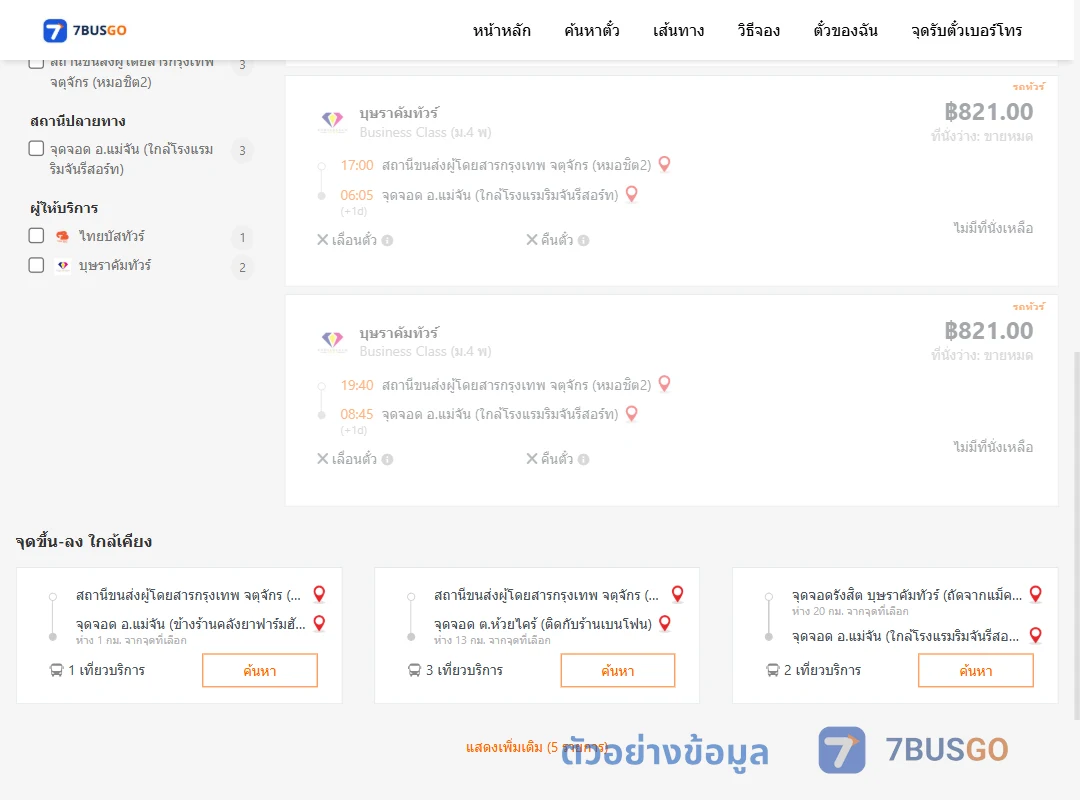Open the จุดรับตั๋วเบอร์โทร menu item
This screenshot has width=1080, height=800.
(x=966, y=30)
